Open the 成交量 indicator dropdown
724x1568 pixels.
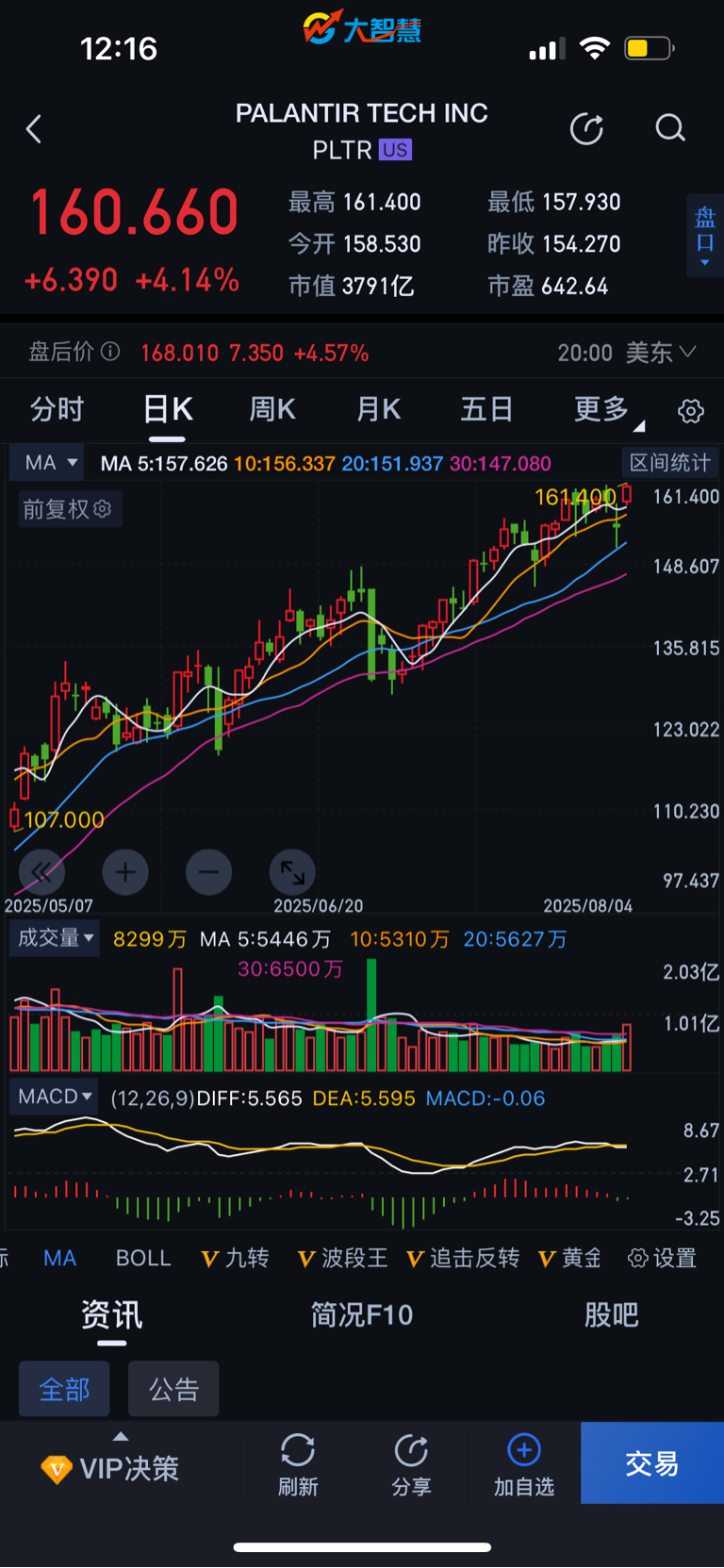pos(55,938)
